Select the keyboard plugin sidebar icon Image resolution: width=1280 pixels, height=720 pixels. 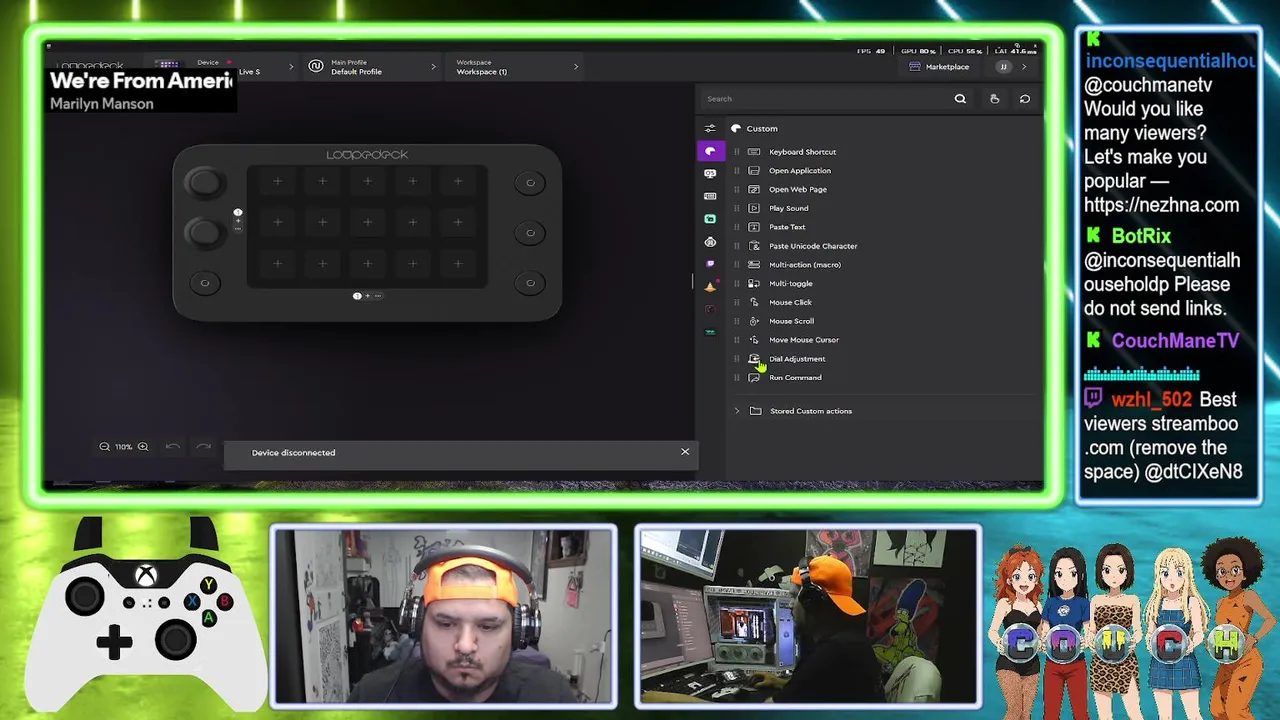click(x=710, y=196)
